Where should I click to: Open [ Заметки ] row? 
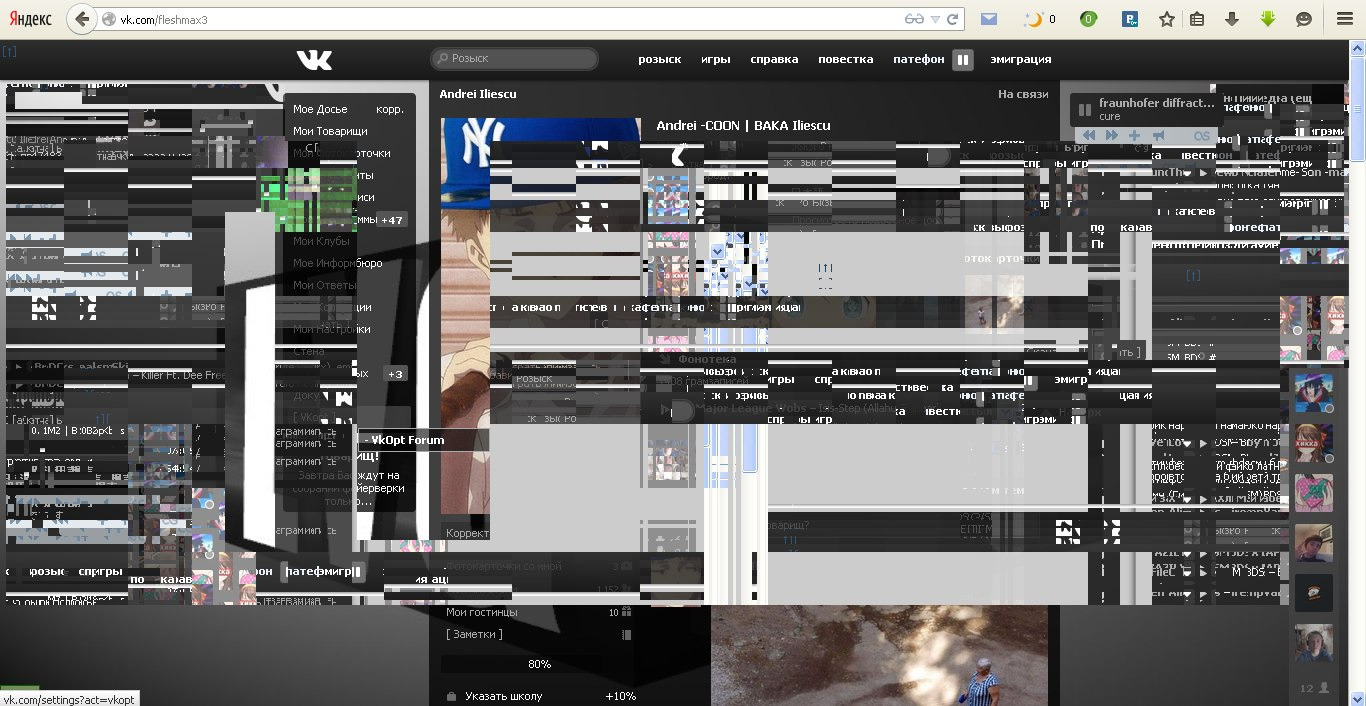[x=538, y=634]
